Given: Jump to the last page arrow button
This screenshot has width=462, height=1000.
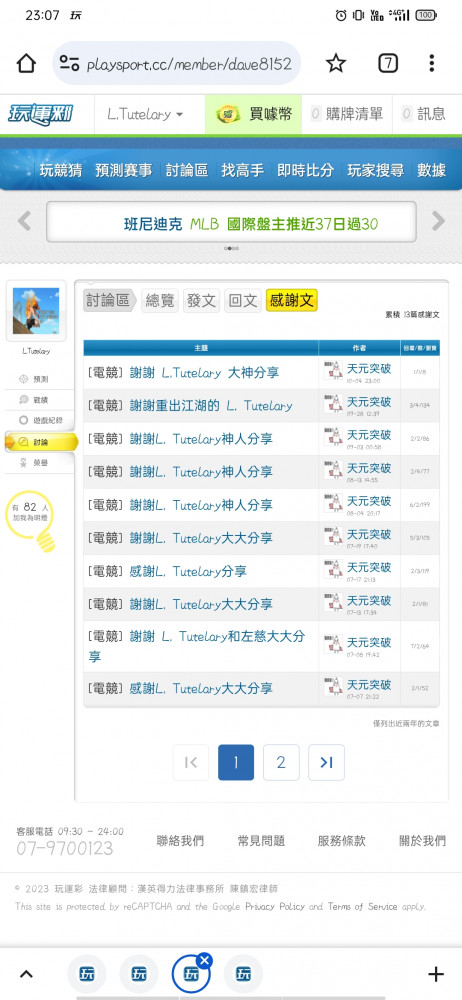Looking at the screenshot, I should (326, 762).
